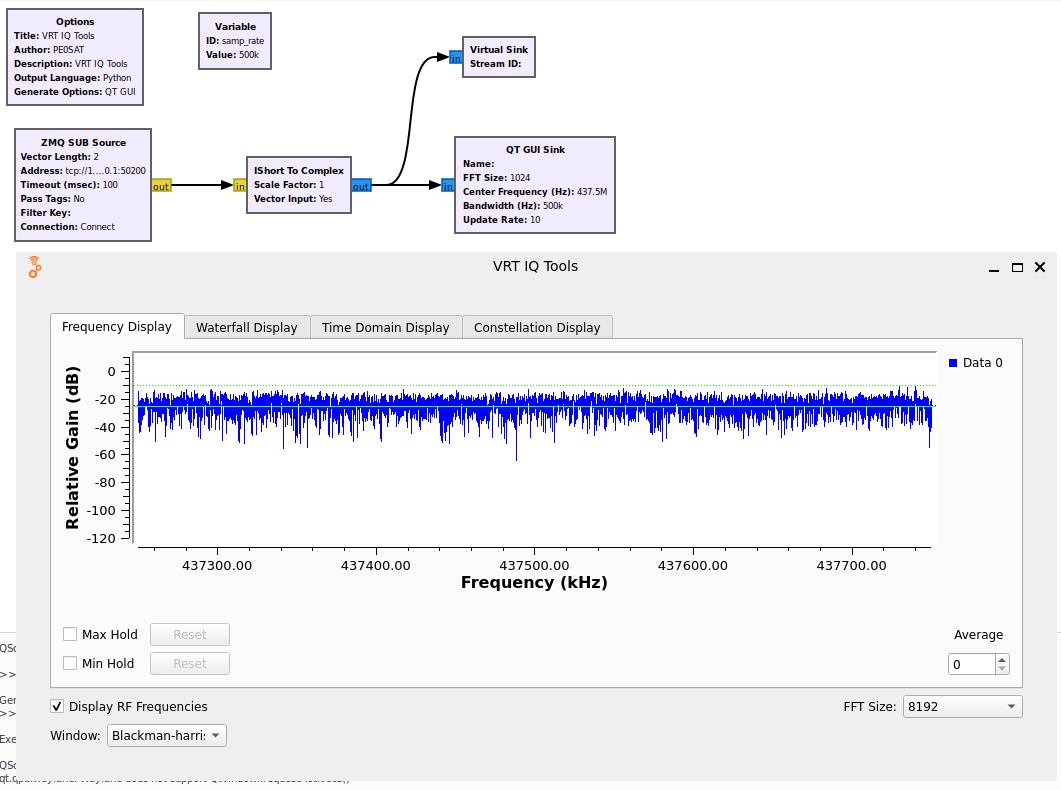Close the VRT IQ Tools window

click(x=1040, y=267)
